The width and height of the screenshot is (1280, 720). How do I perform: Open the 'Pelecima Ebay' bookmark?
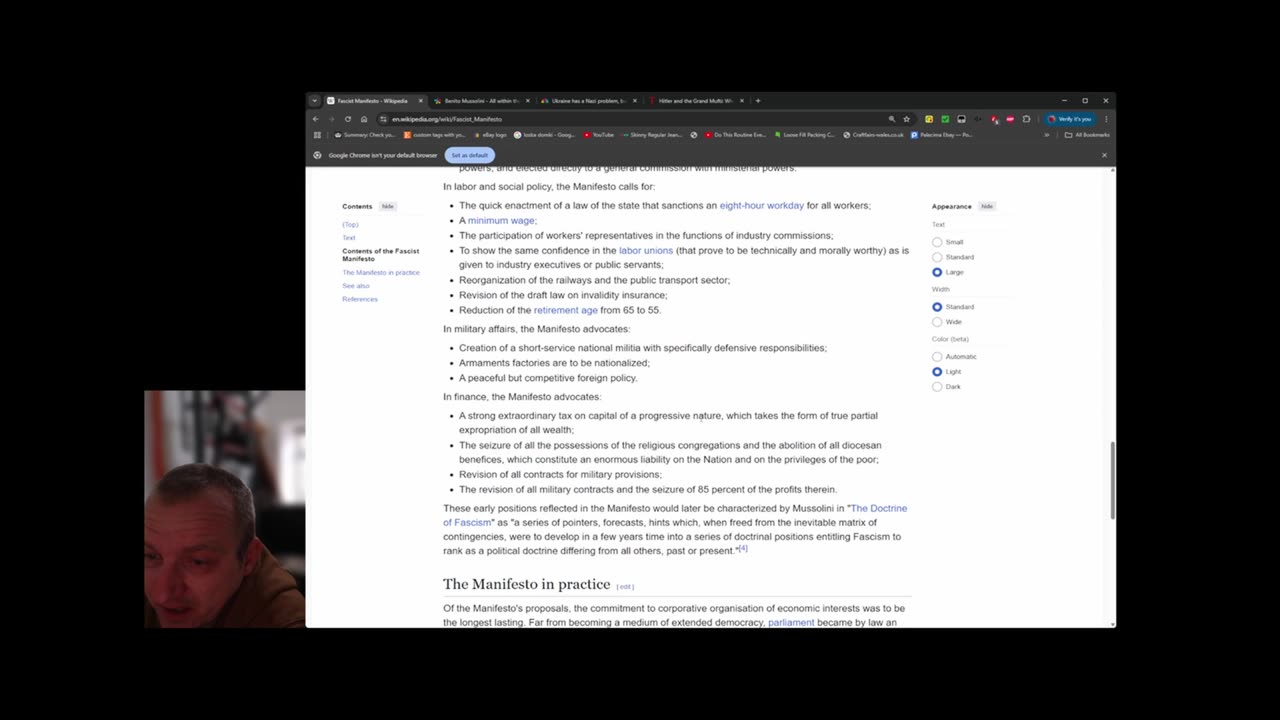(941, 135)
